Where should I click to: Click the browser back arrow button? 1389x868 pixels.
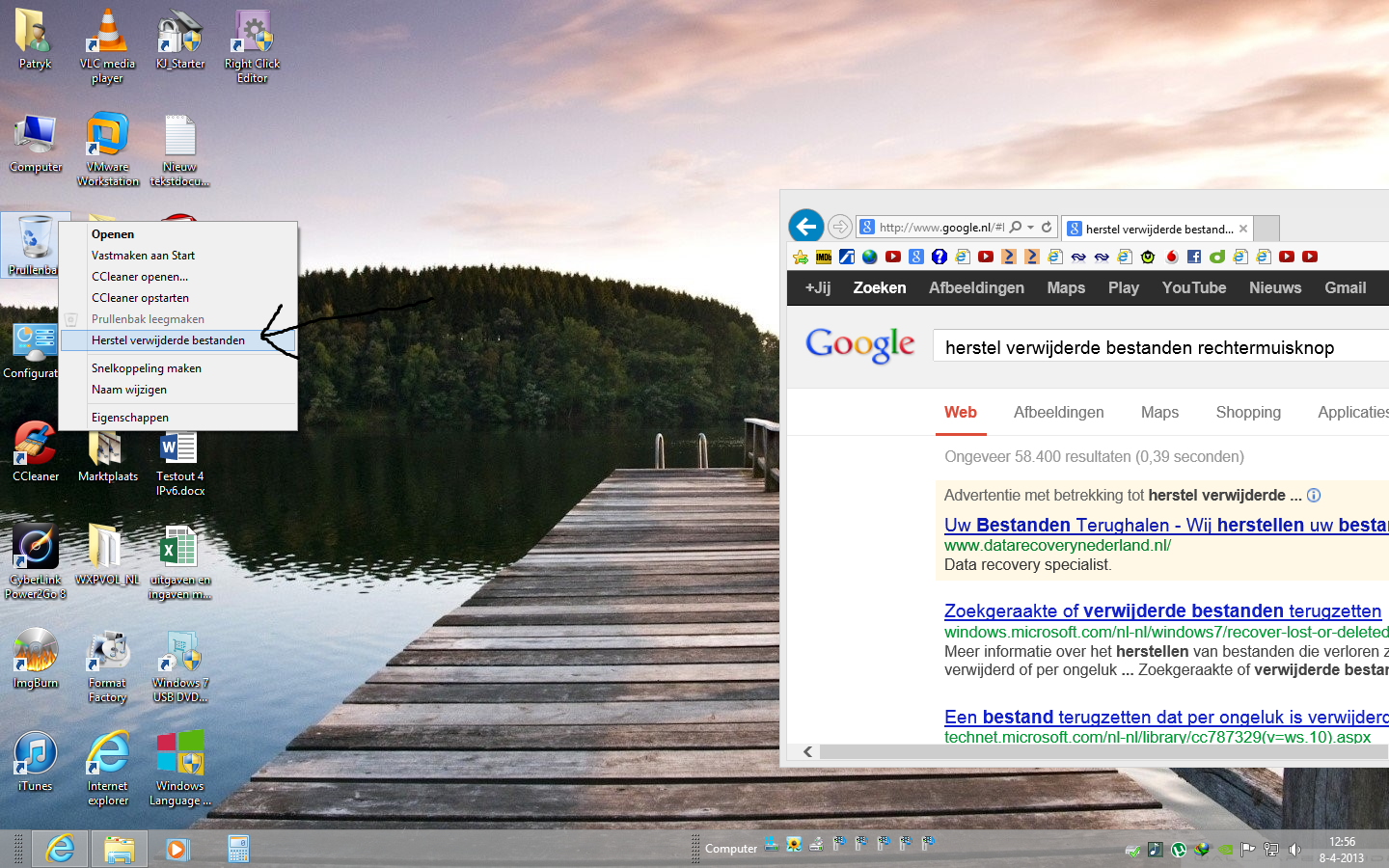[x=806, y=227]
